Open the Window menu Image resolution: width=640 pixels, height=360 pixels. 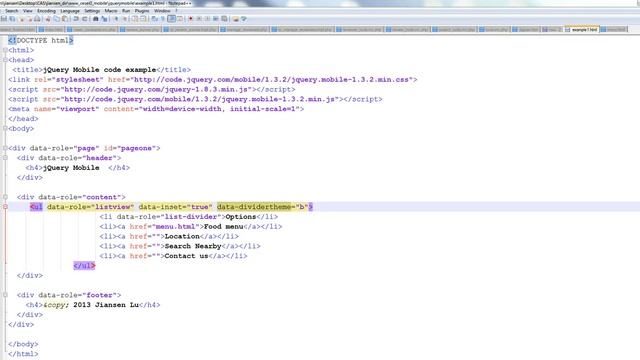[x=162, y=11]
